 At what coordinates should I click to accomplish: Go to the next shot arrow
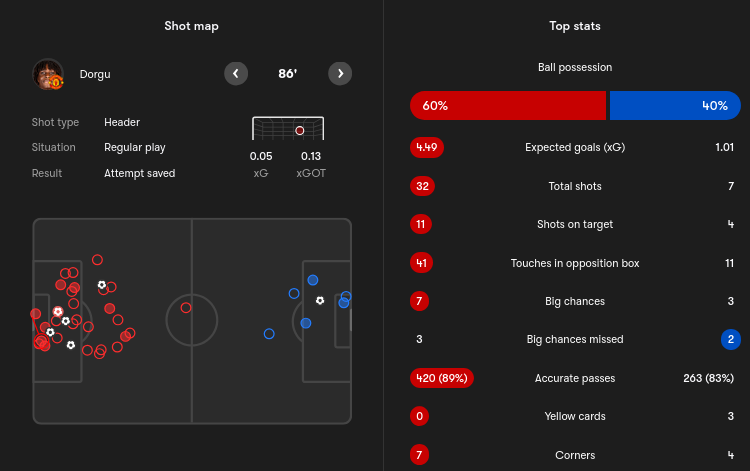click(x=340, y=74)
